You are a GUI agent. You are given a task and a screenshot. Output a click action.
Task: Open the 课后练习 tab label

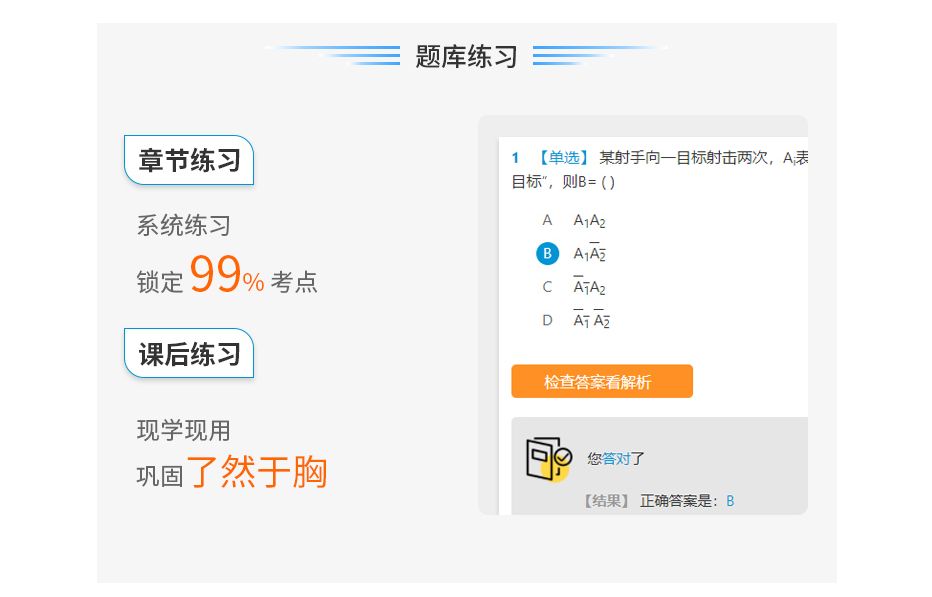189,354
